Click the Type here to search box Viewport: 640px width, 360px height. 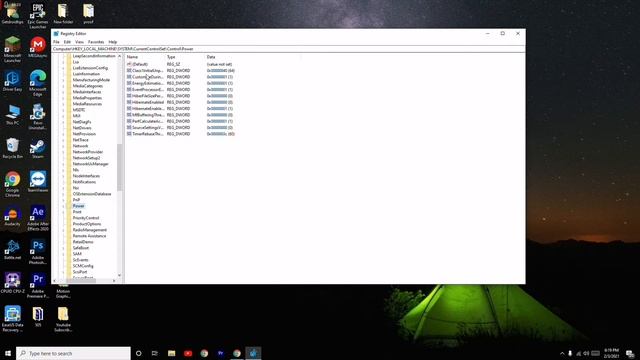(73, 353)
